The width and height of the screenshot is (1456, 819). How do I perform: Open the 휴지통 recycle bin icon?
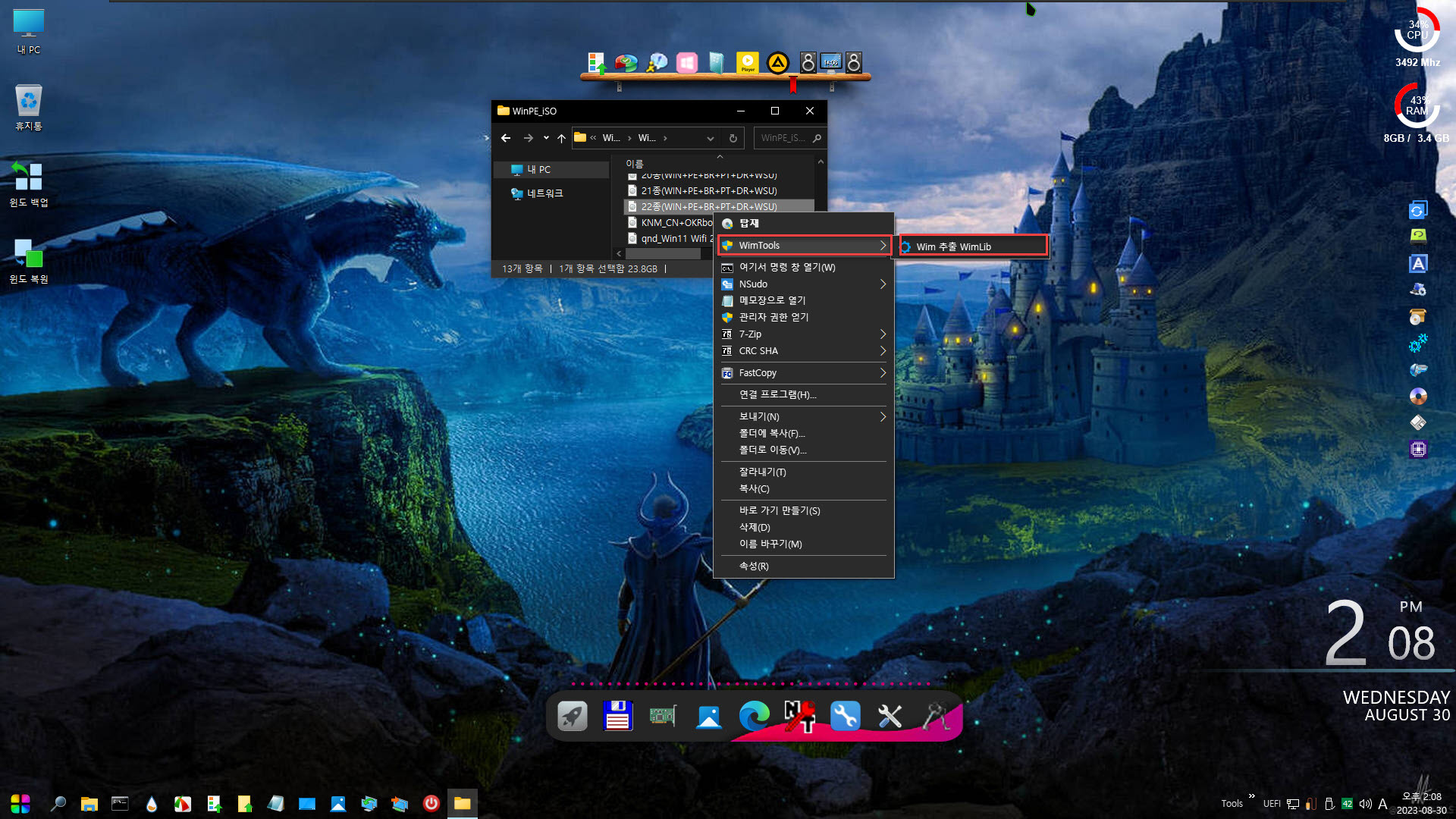29,107
